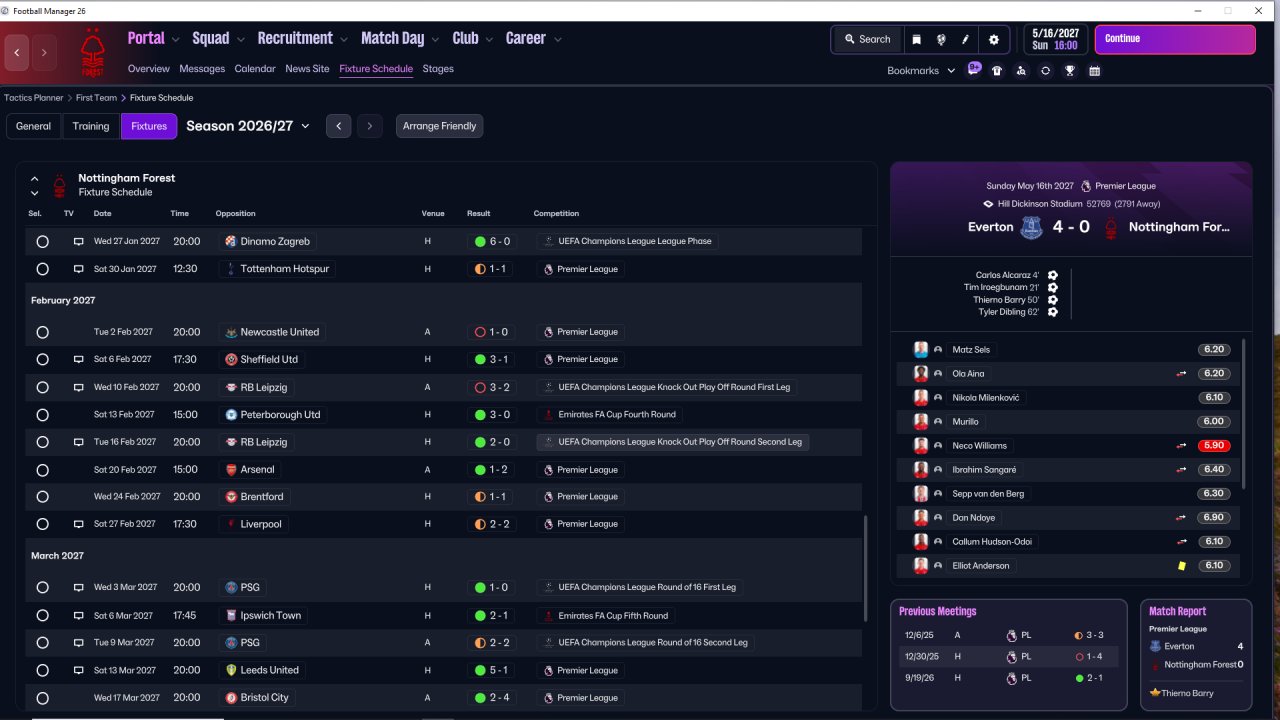Click the trophy shortcut icon

click(x=1070, y=71)
